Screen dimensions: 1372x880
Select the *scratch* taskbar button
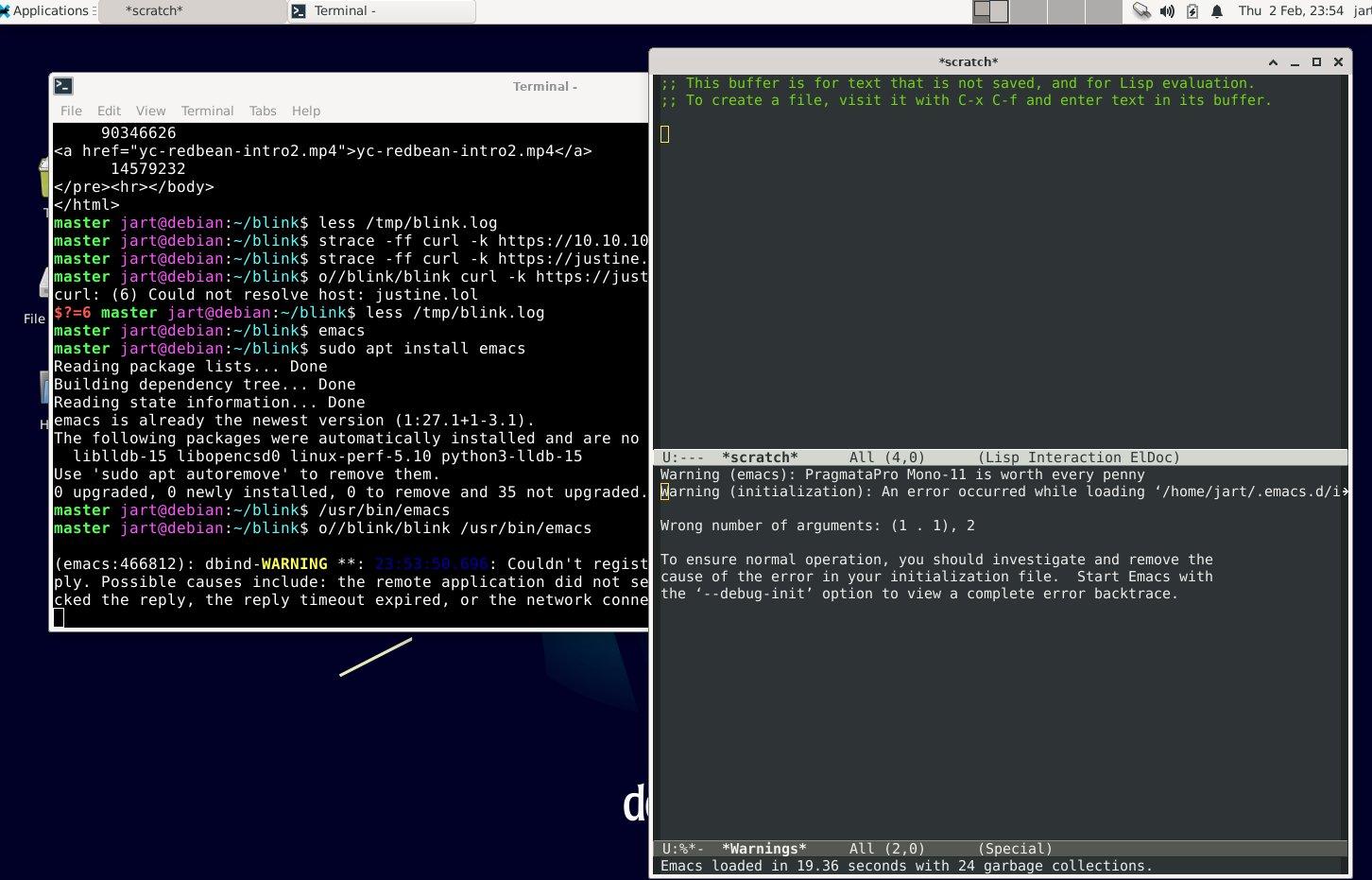coord(192,11)
